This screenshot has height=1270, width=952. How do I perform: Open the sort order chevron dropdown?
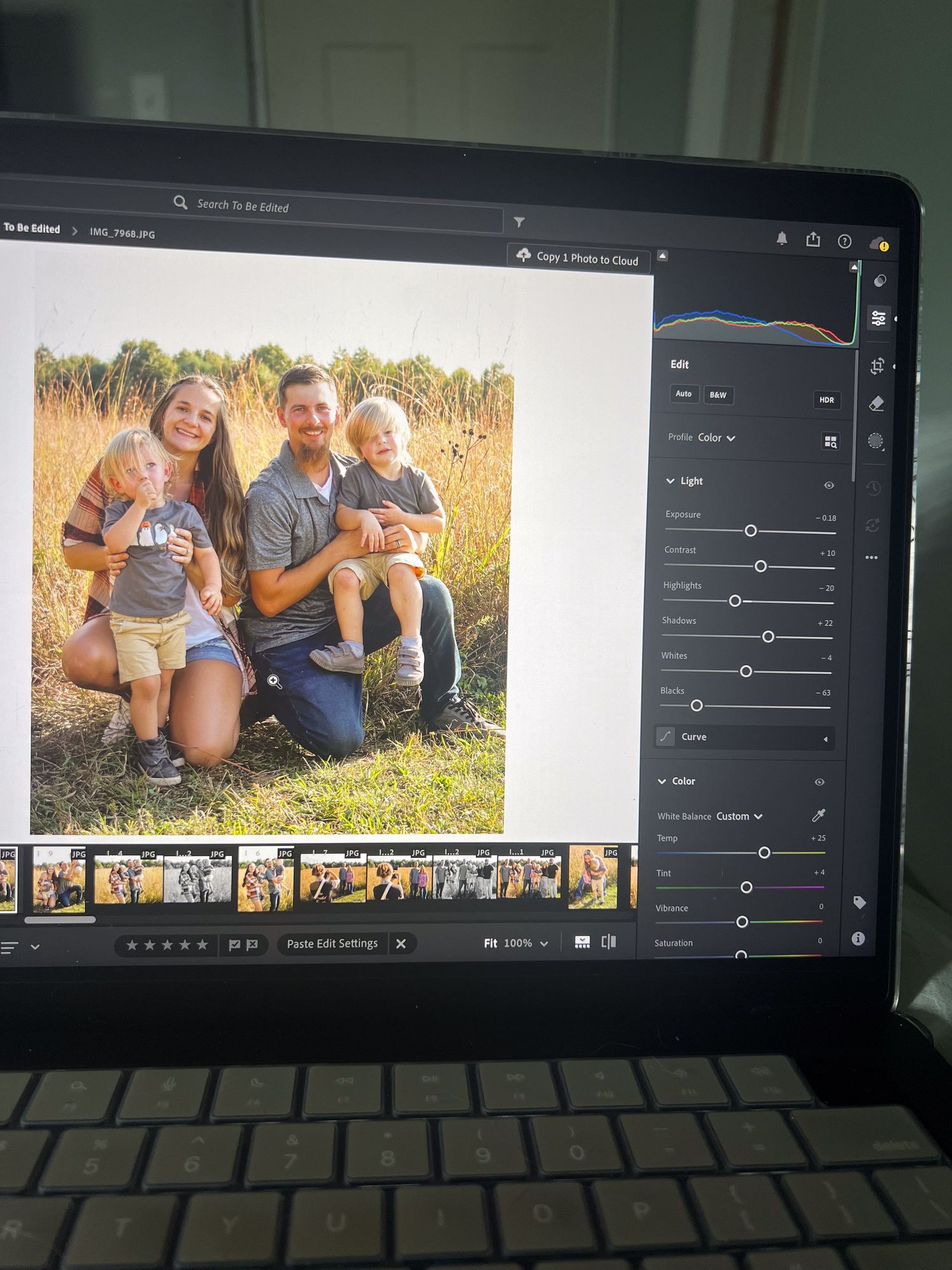[35, 947]
